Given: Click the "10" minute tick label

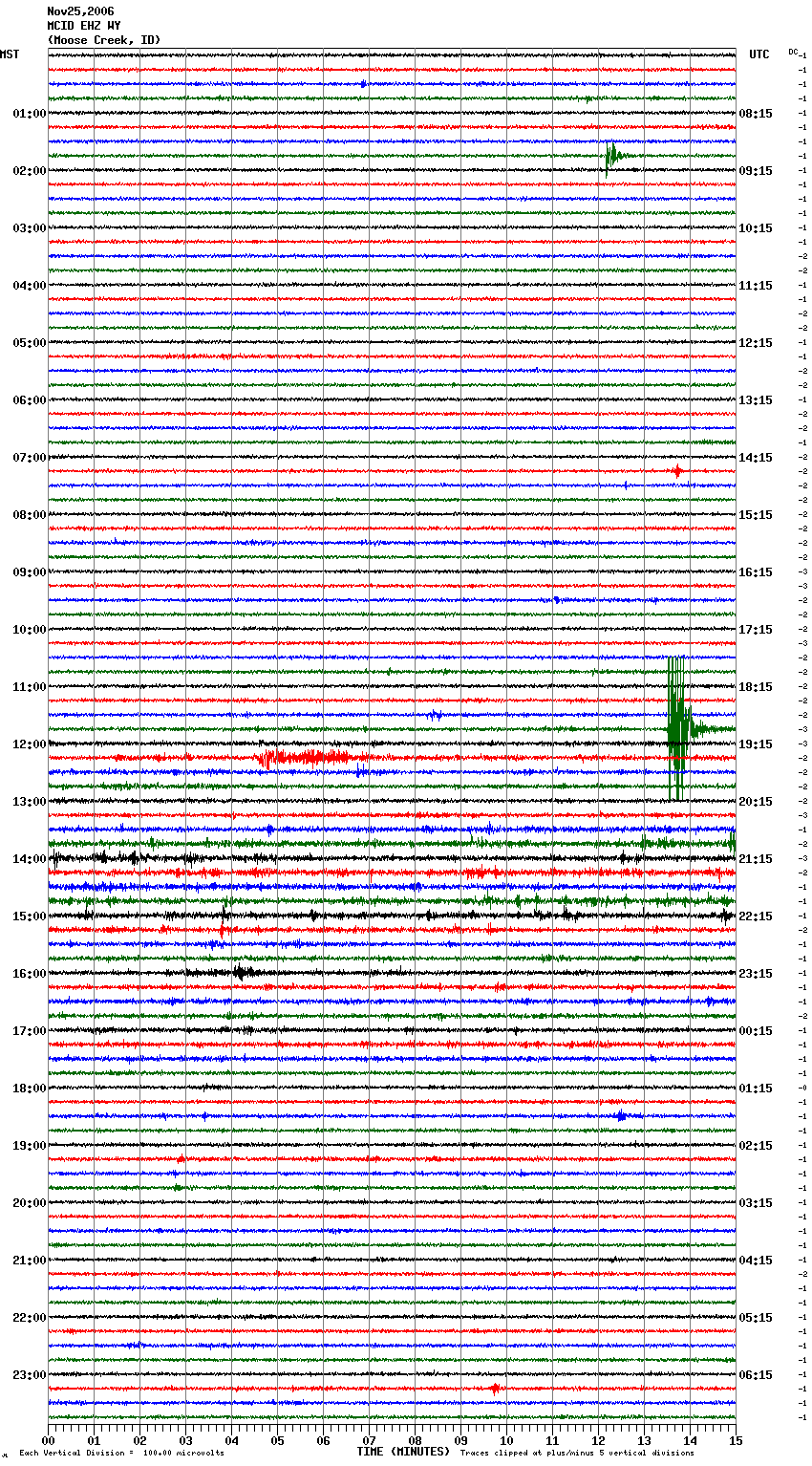Looking at the screenshot, I should pyautogui.click(x=506, y=1440).
